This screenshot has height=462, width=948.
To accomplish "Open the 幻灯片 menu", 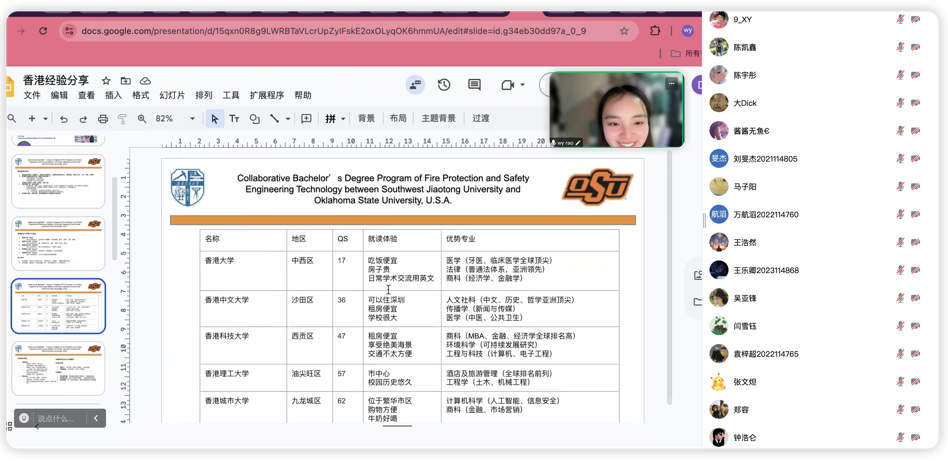I will click(172, 96).
